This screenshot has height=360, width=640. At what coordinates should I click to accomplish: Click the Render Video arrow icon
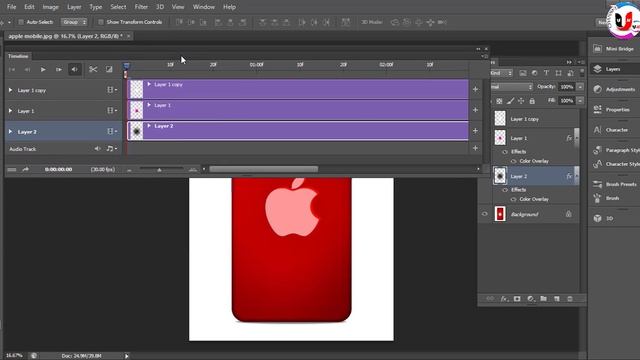[25, 169]
